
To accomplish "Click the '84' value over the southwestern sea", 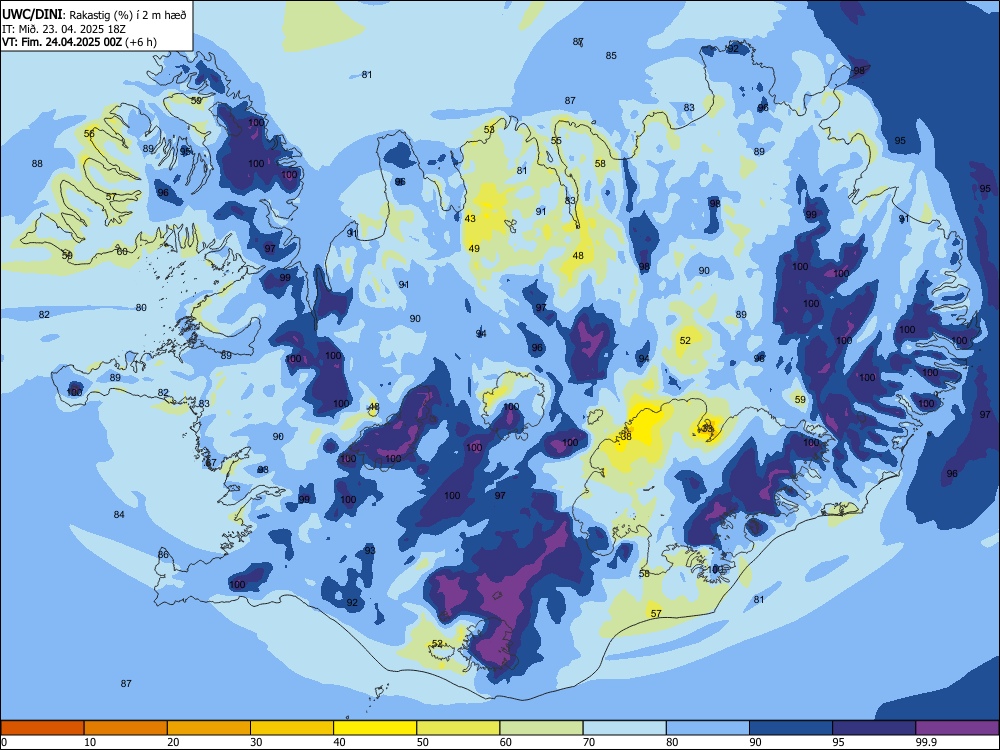I will click(x=119, y=514).
